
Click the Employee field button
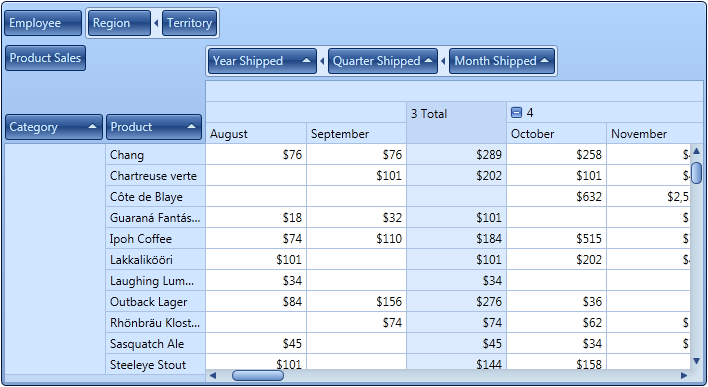[43, 23]
